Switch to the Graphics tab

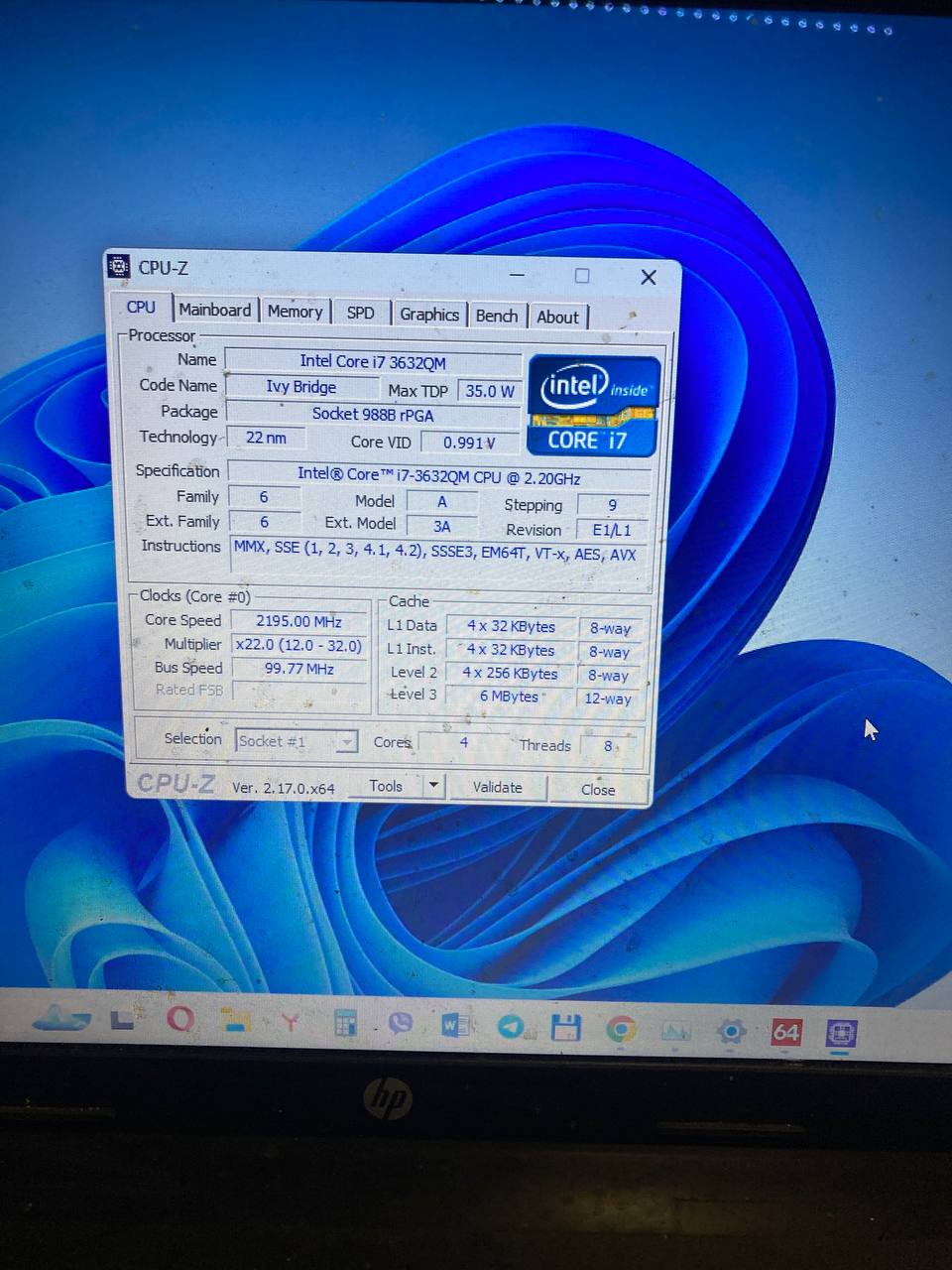coord(429,315)
